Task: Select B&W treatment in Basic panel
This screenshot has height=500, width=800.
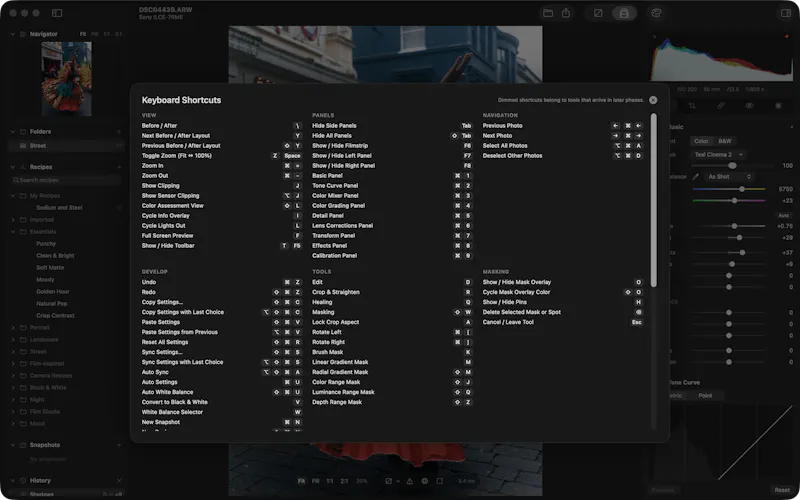Action: point(724,141)
